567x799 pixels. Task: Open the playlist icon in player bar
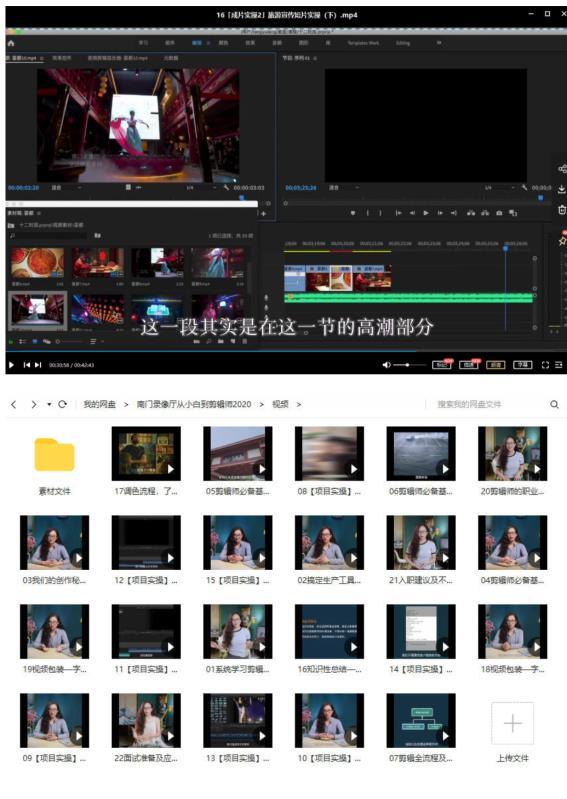click(559, 365)
